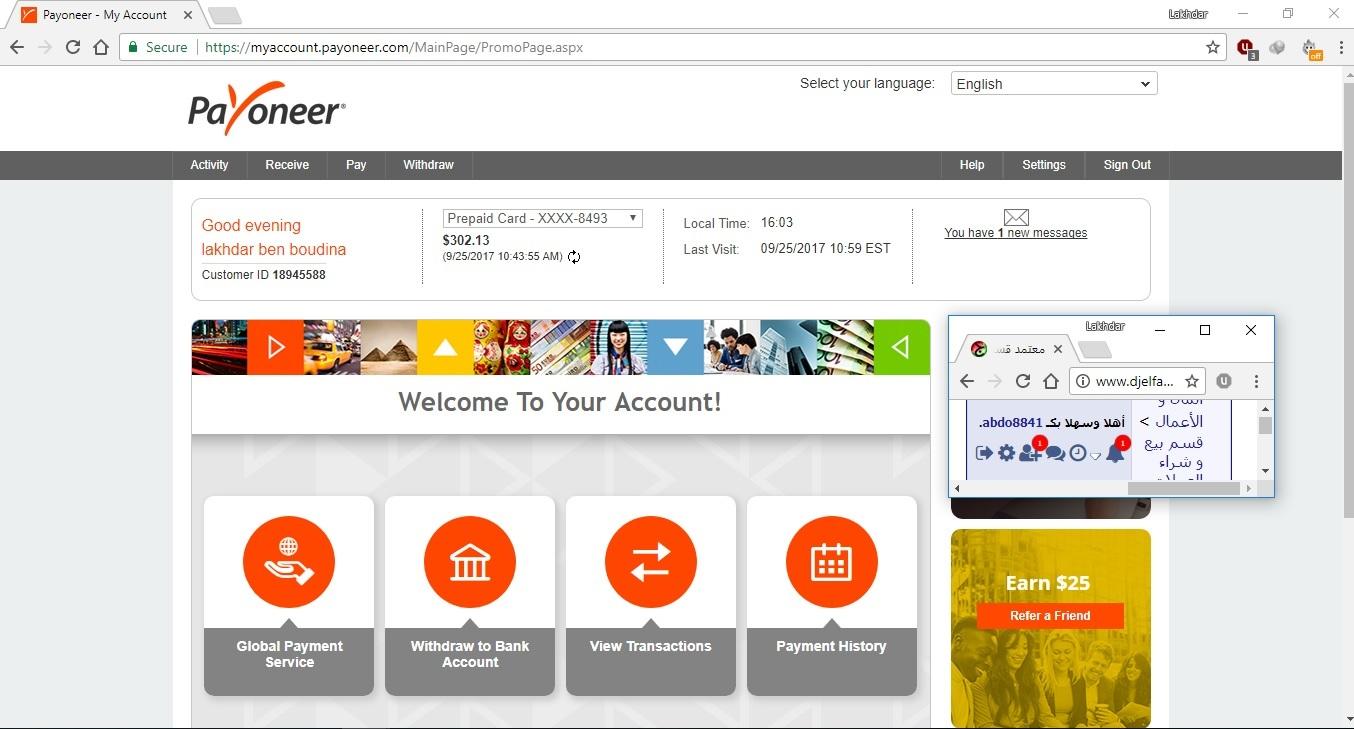Open the Withdraw menu
Viewport: 1354px width, 729px height.
click(428, 165)
